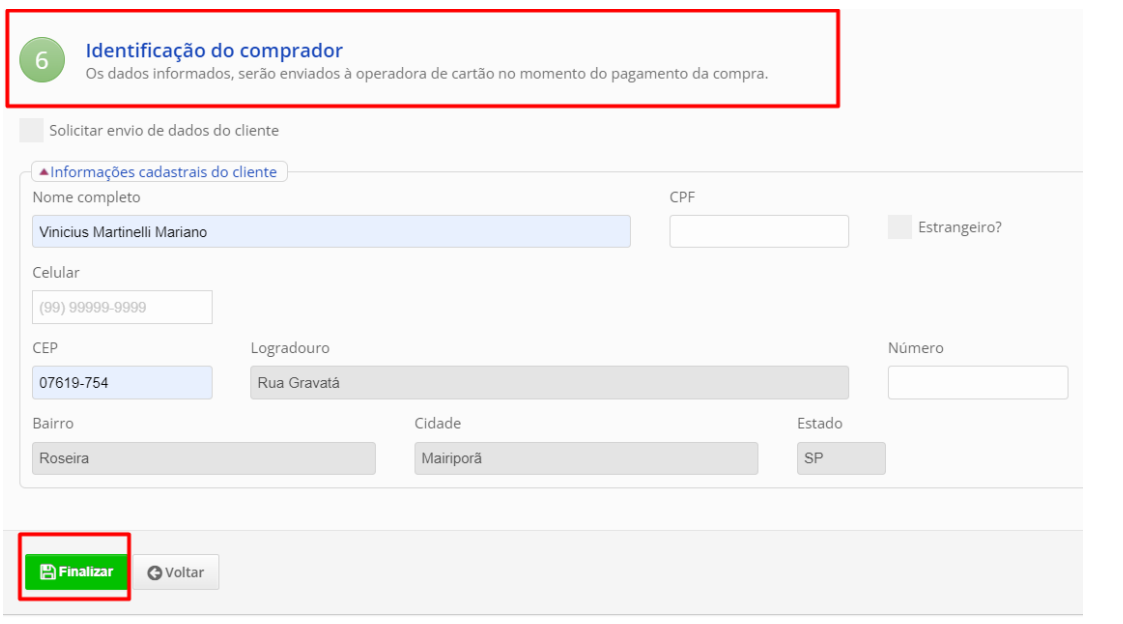Image resolution: width=1123 pixels, height=624 pixels.
Task: Click the floppy disk icon on Finalizar
Action: 47,572
